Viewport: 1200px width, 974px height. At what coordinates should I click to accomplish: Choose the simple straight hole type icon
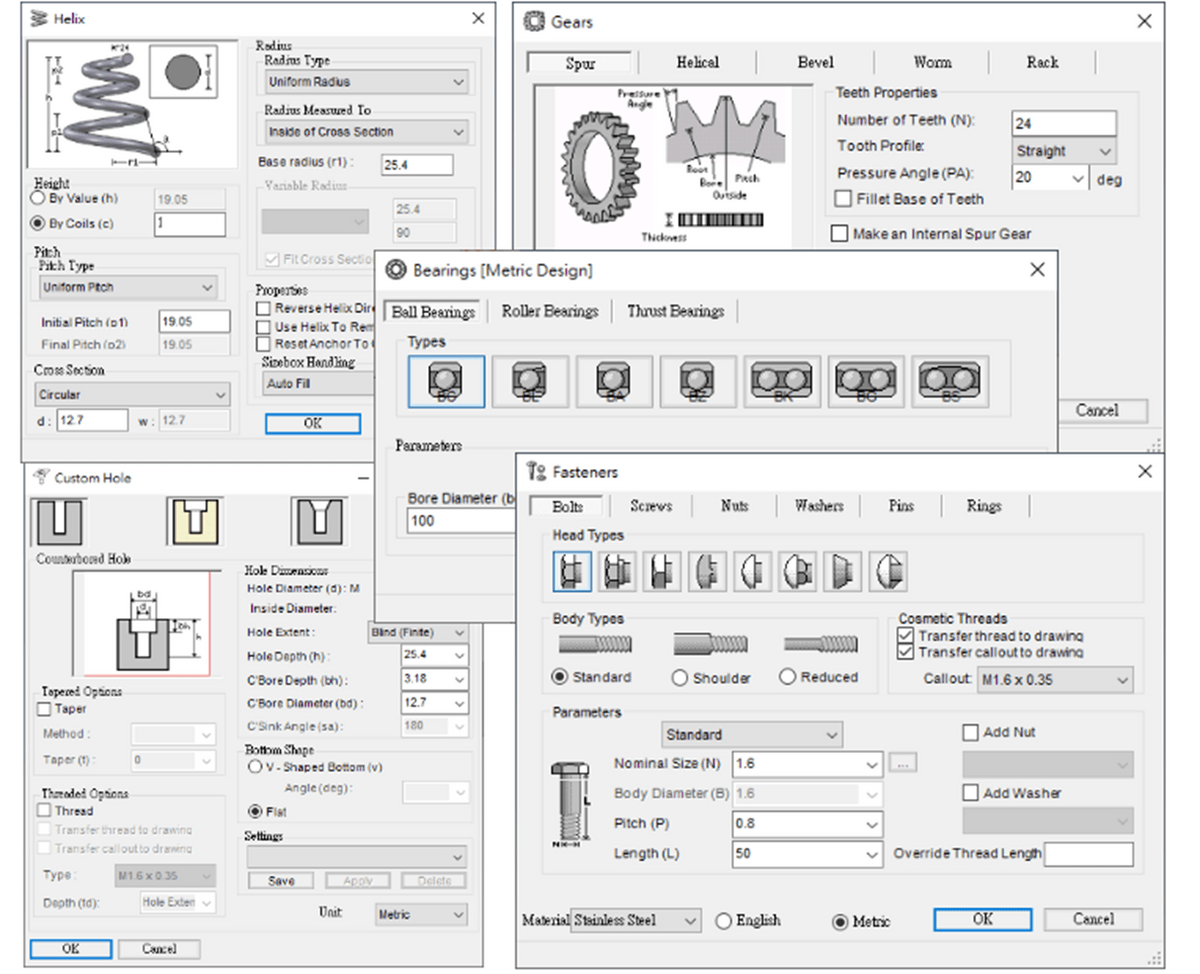tap(59, 521)
